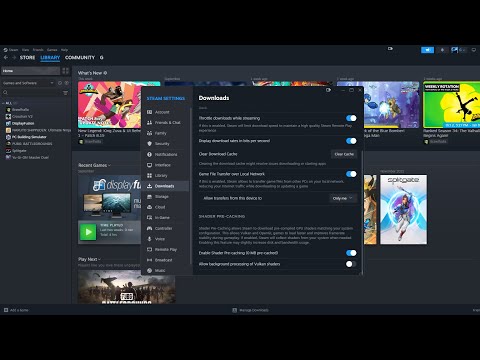Expand the Recent Games dropdown
This screenshot has height=360, width=480.
pyautogui.click(x=94, y=165)
